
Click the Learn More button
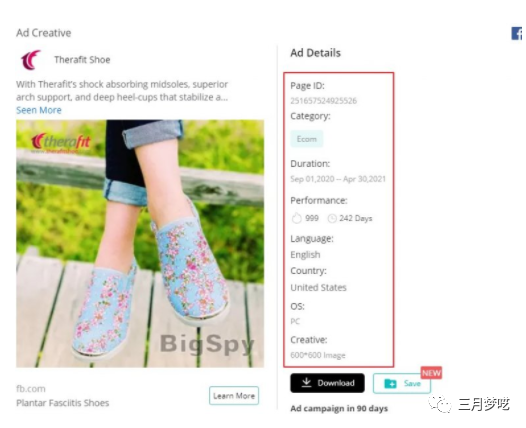tap(234, 396)
